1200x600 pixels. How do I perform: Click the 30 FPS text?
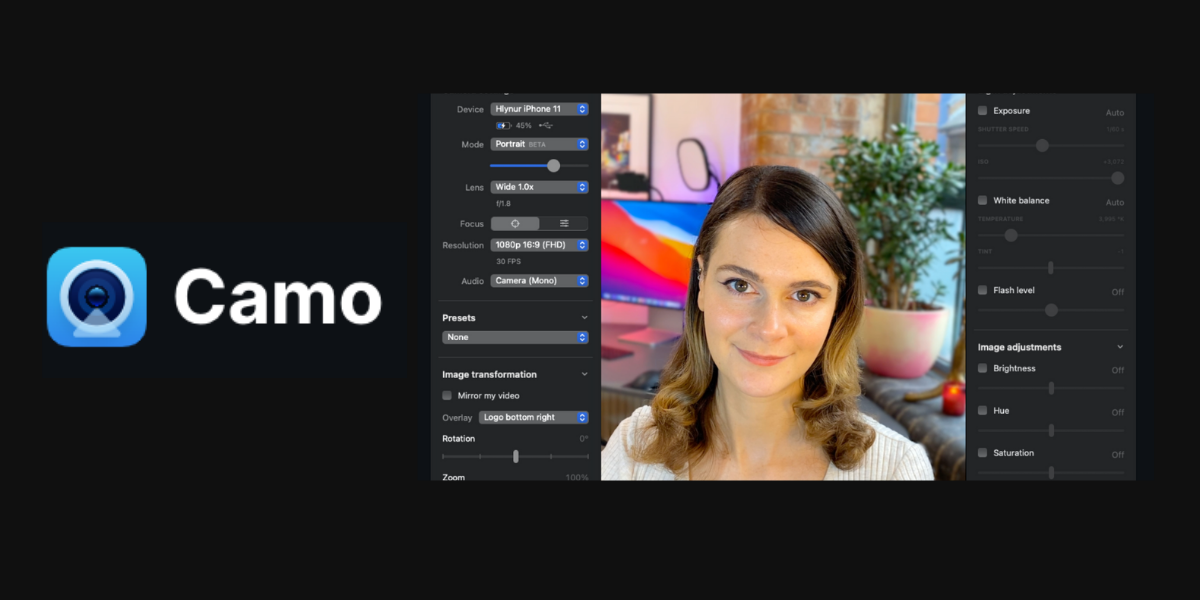click(508, 261)
